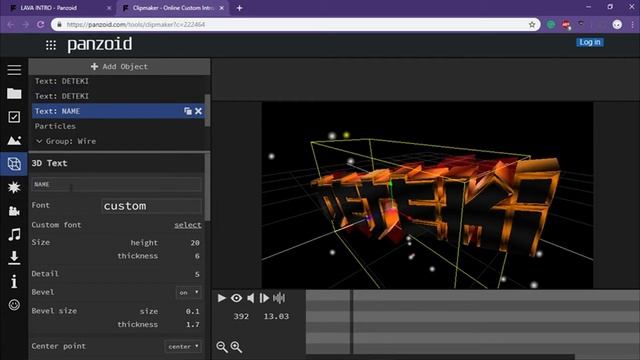Step to the previous frame
The width and height of the screenshot is (640, 360).
251,298
